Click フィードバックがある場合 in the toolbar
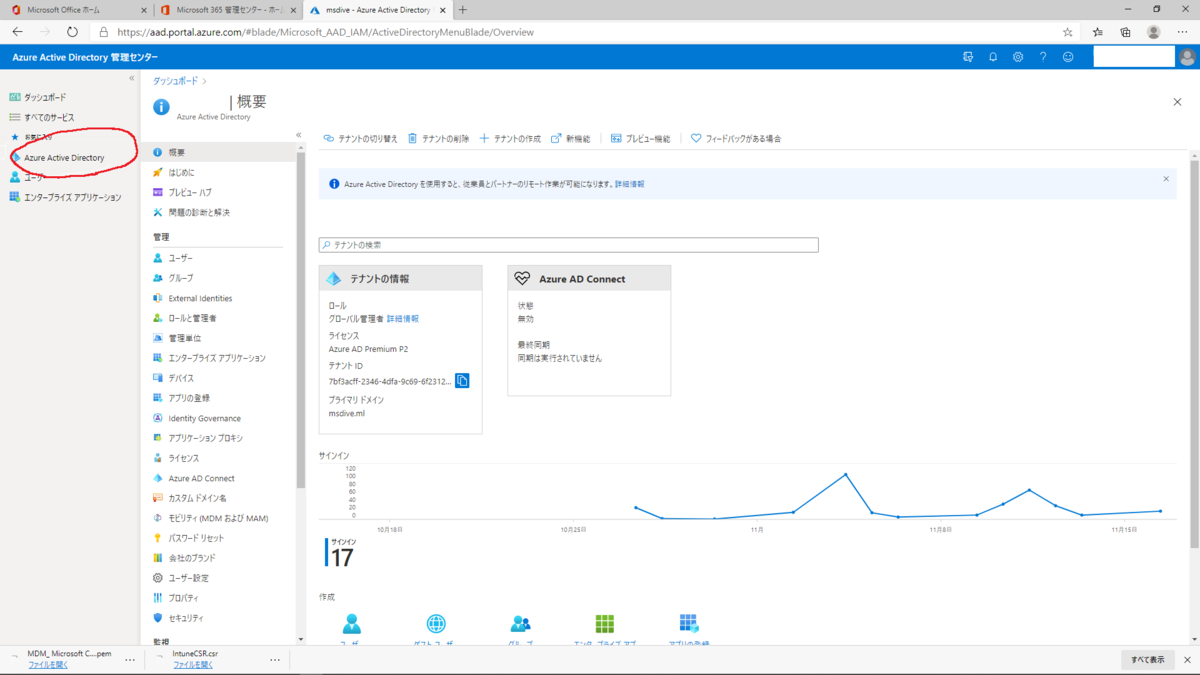This screenshot has height=675, width=1200. point(736,139)
